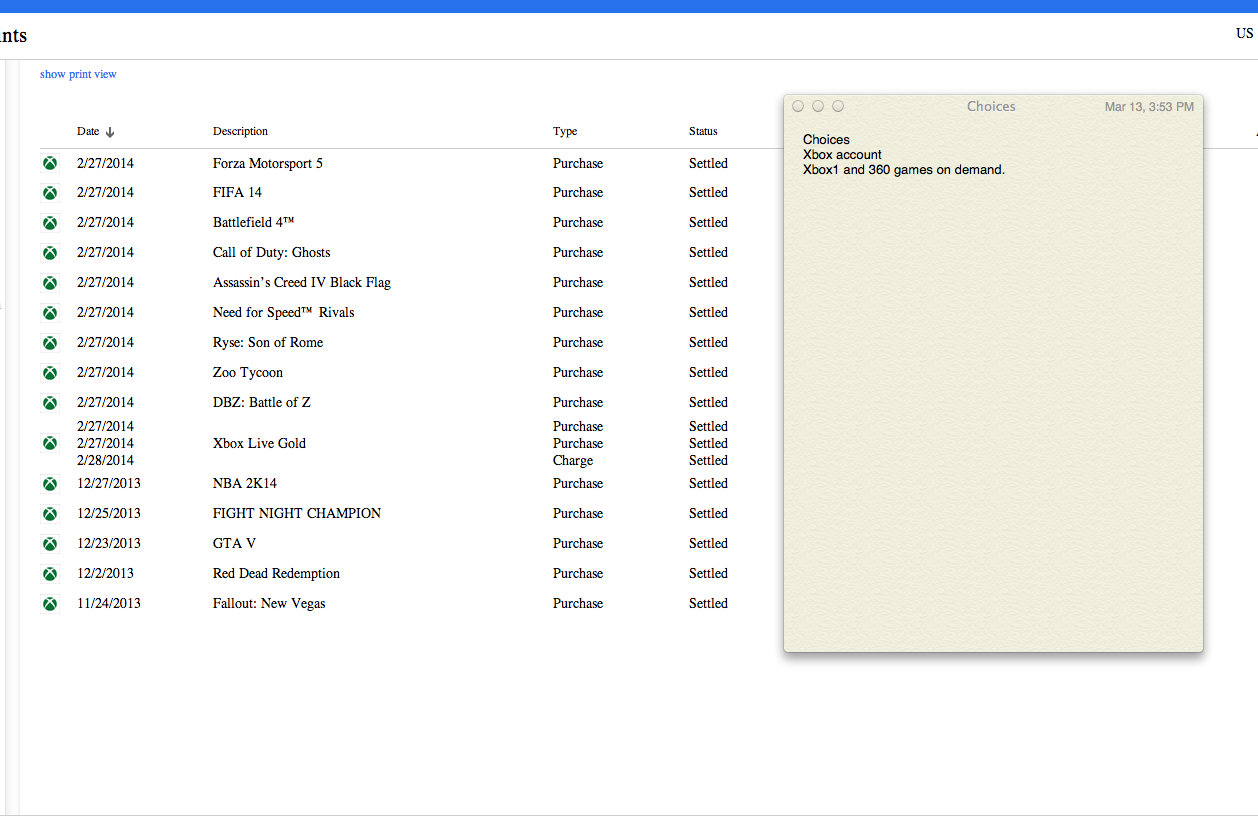Image resolution: width=1258 pixels, height=821 pixels.
Task: Select GTA V description
Action: tap(234, 543)
